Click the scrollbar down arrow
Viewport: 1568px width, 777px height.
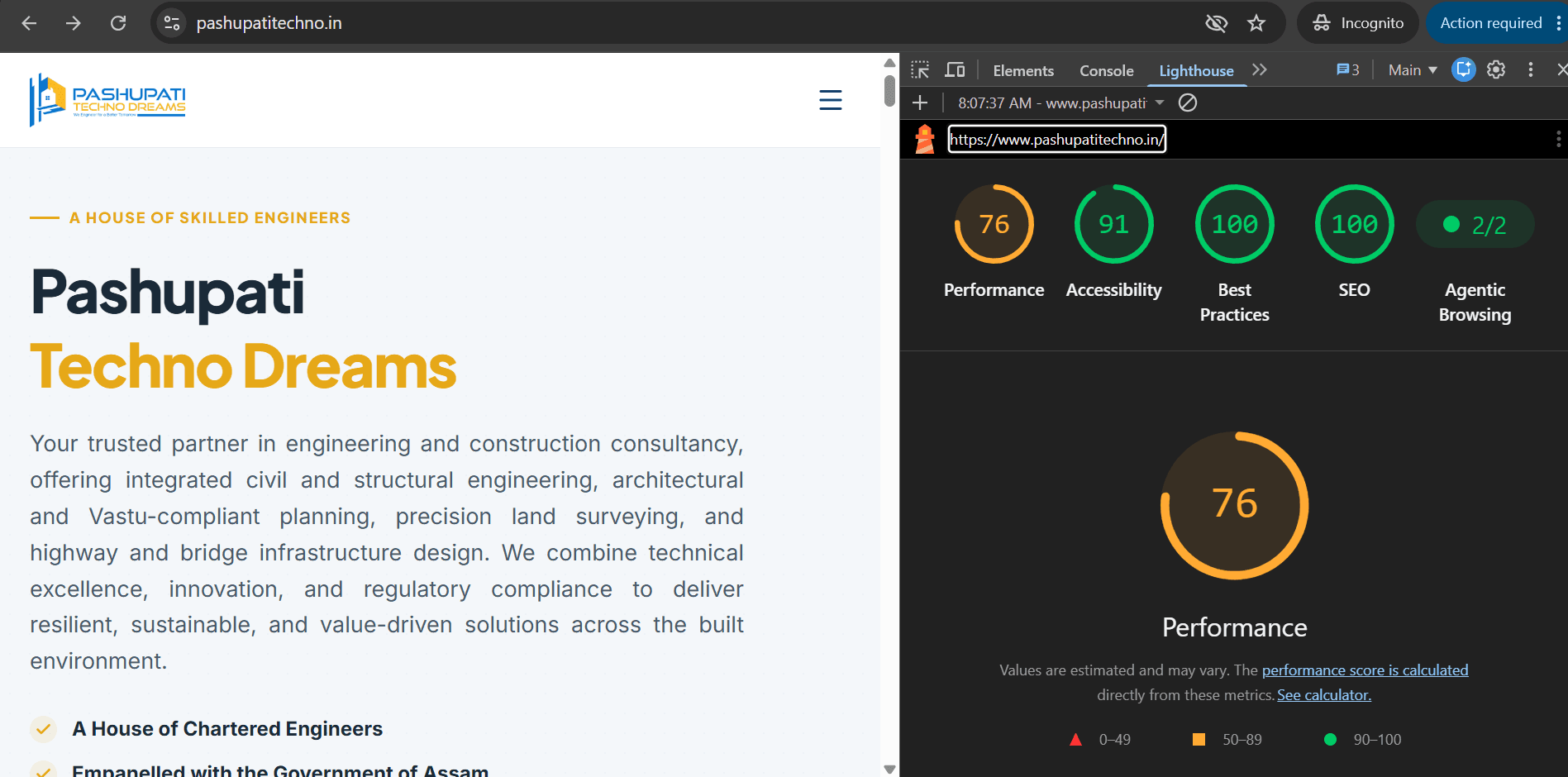pyautogui.click(x=889, y=769)
